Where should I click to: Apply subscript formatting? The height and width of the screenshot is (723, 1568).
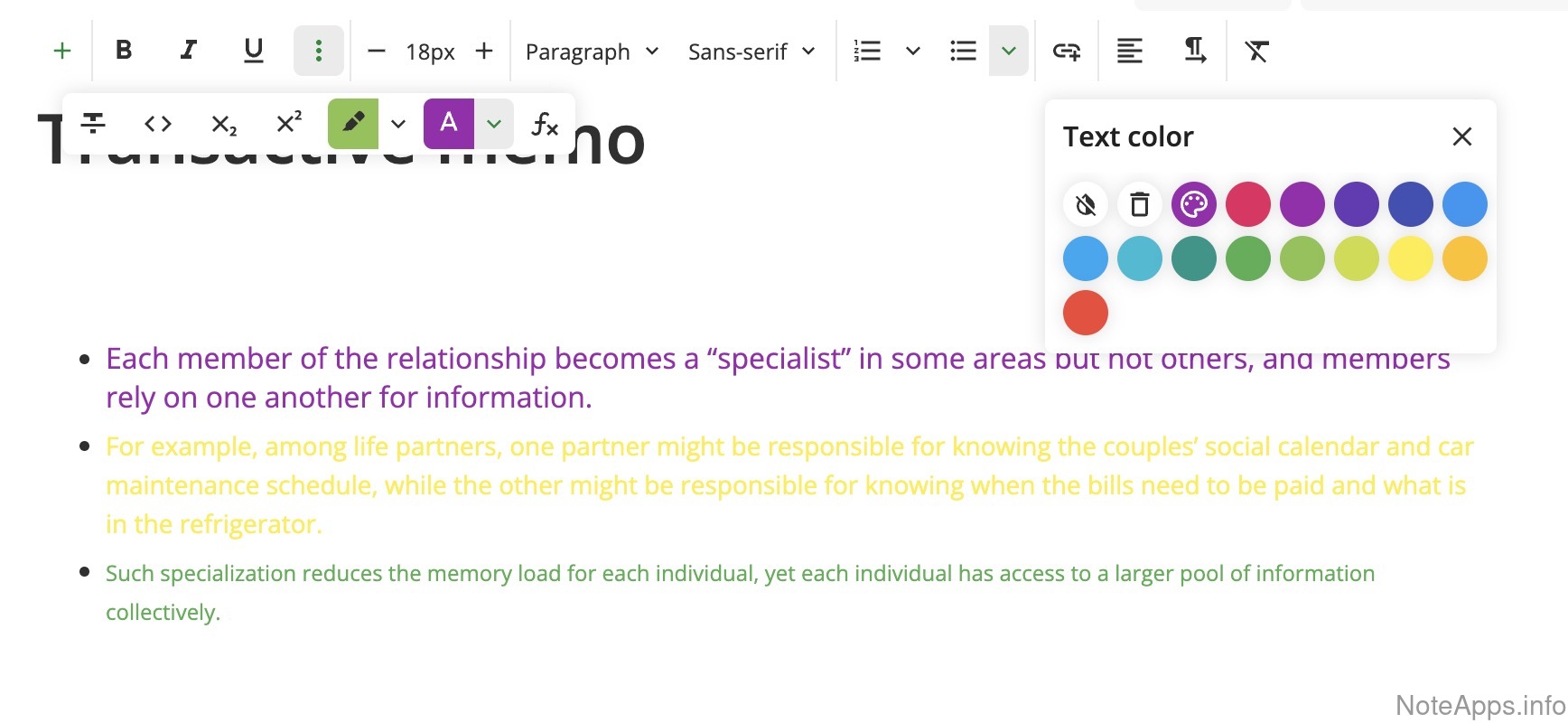pos(223,124)
